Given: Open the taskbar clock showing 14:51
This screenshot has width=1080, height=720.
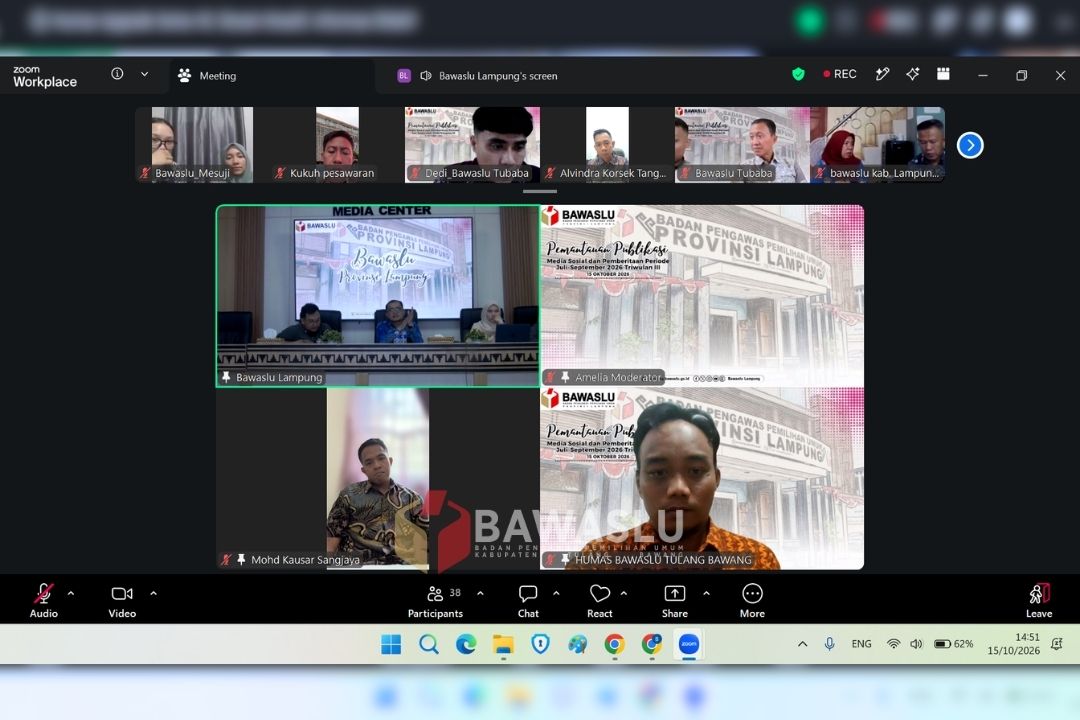Looking at the screenshot, I should pyautogui.click(x=1013, y=644).
